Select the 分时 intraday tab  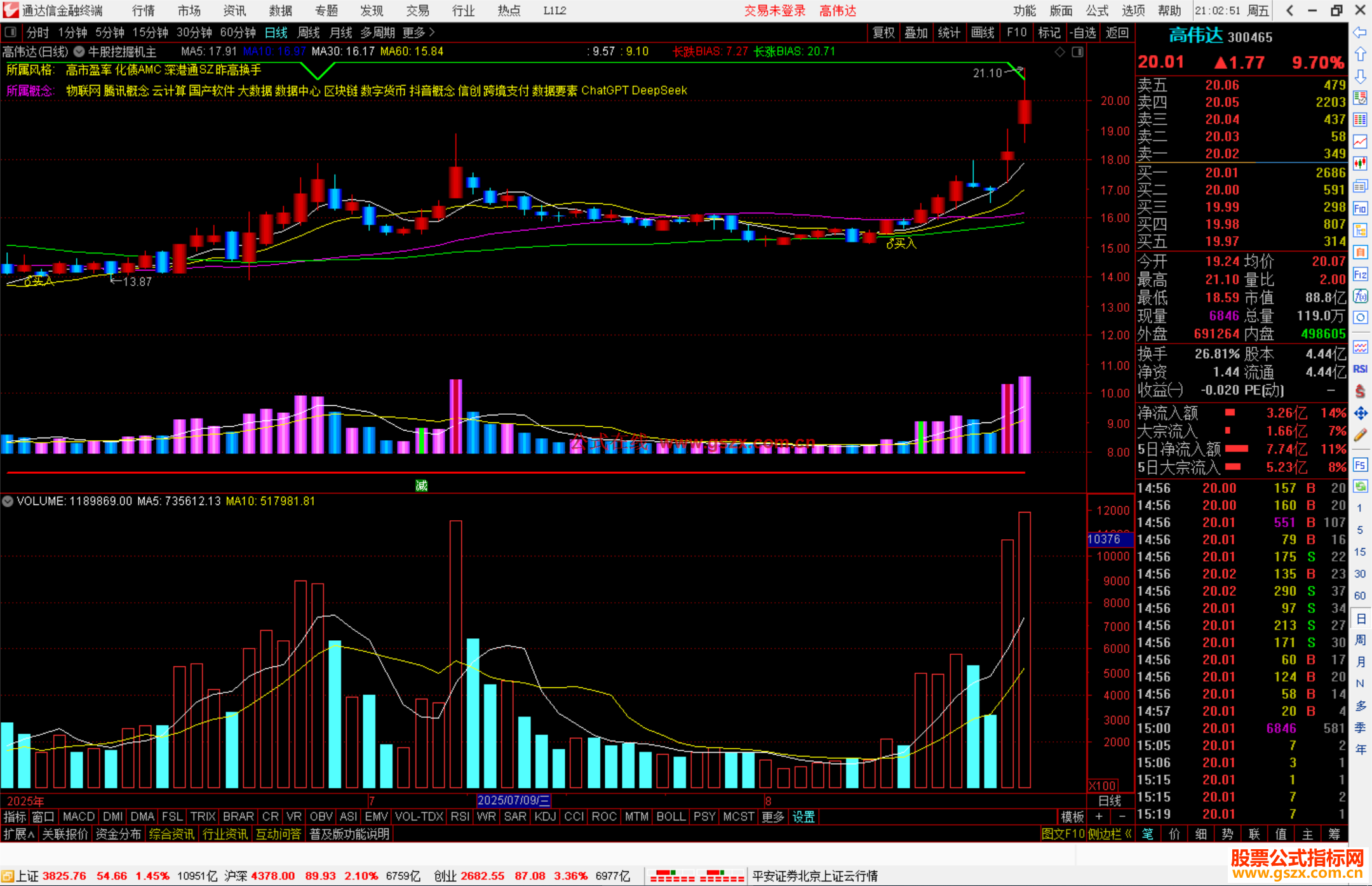click(x=37, y=32)
